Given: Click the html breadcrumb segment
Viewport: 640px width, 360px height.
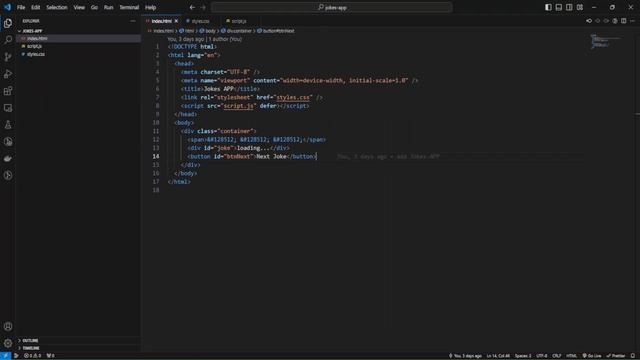Looking at the screenshot, I should click(x=187, y=31).
